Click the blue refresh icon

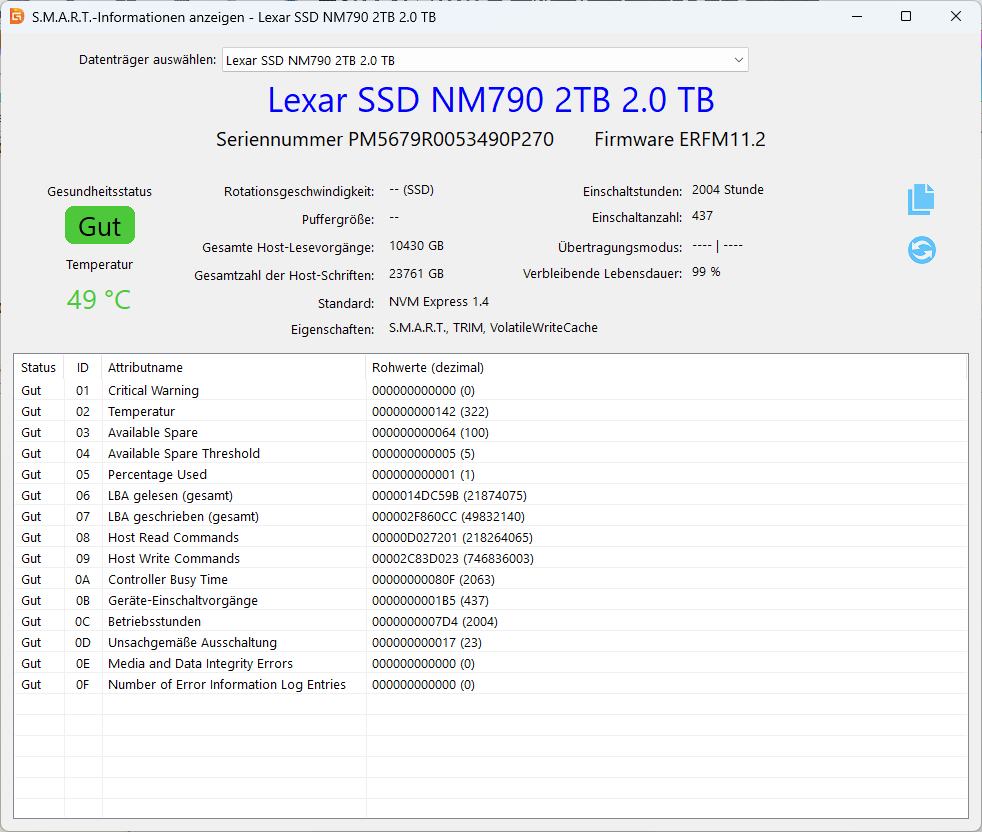click(x=921, y=250)
